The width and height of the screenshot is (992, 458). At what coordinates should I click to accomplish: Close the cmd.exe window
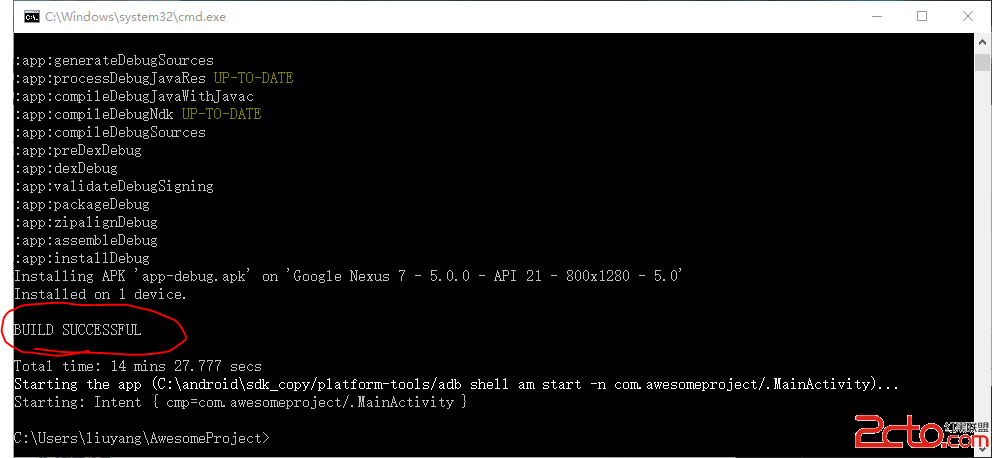(967, 16)
